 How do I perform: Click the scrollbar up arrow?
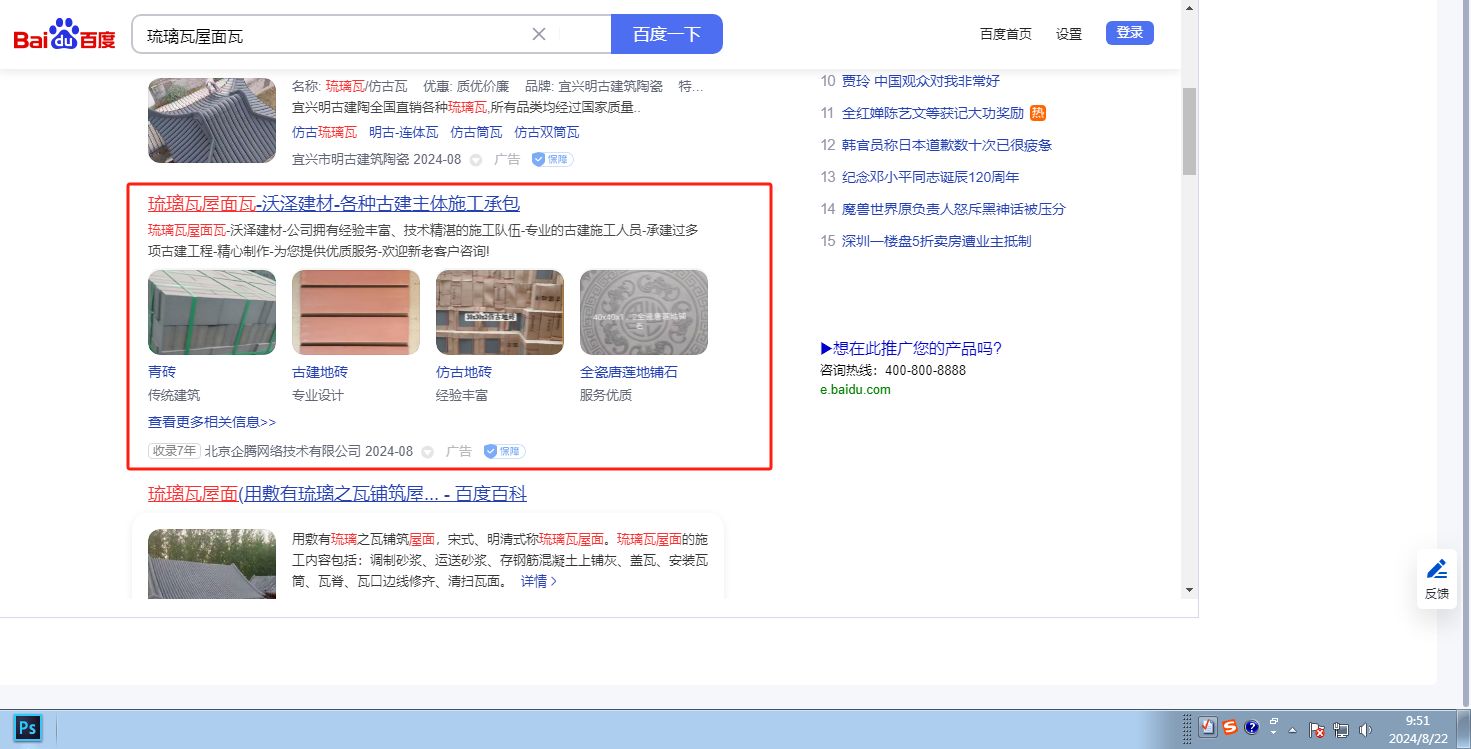coord(1189,8)
